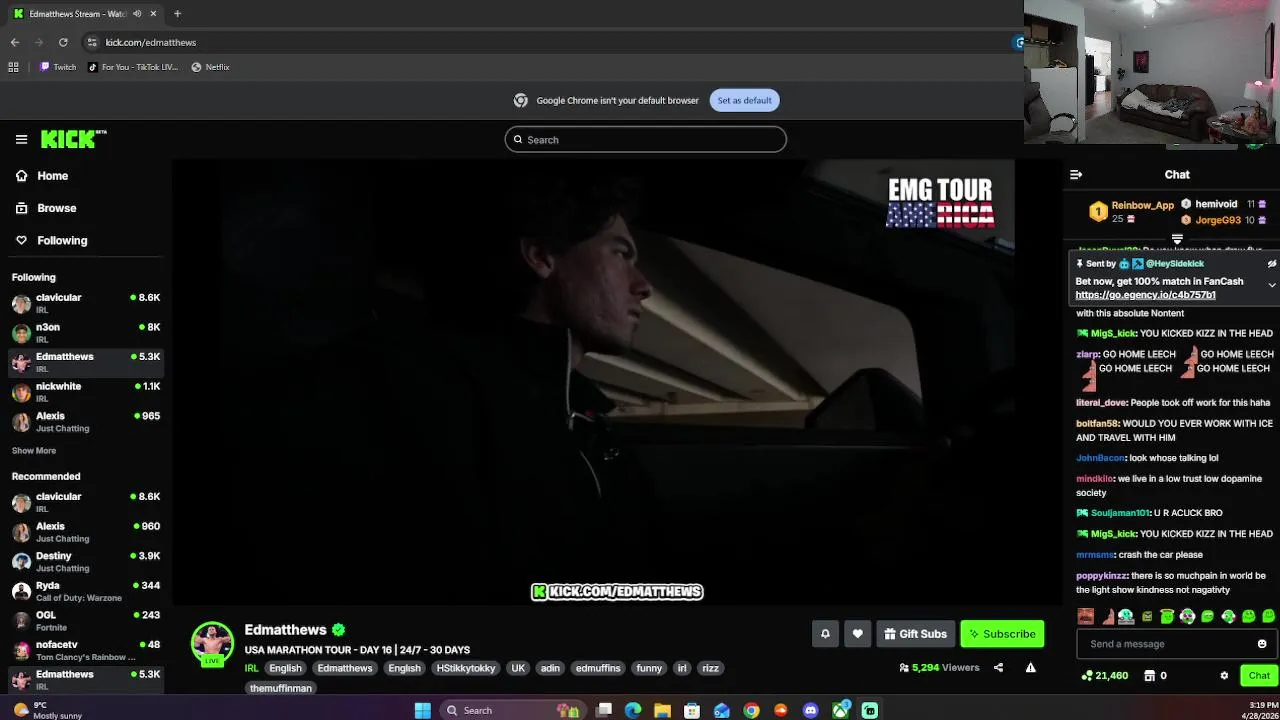The height and width of the screenshot is (720, 1280).
Task: Open a new Chrome tab
Action: click(x=177, y=14)
